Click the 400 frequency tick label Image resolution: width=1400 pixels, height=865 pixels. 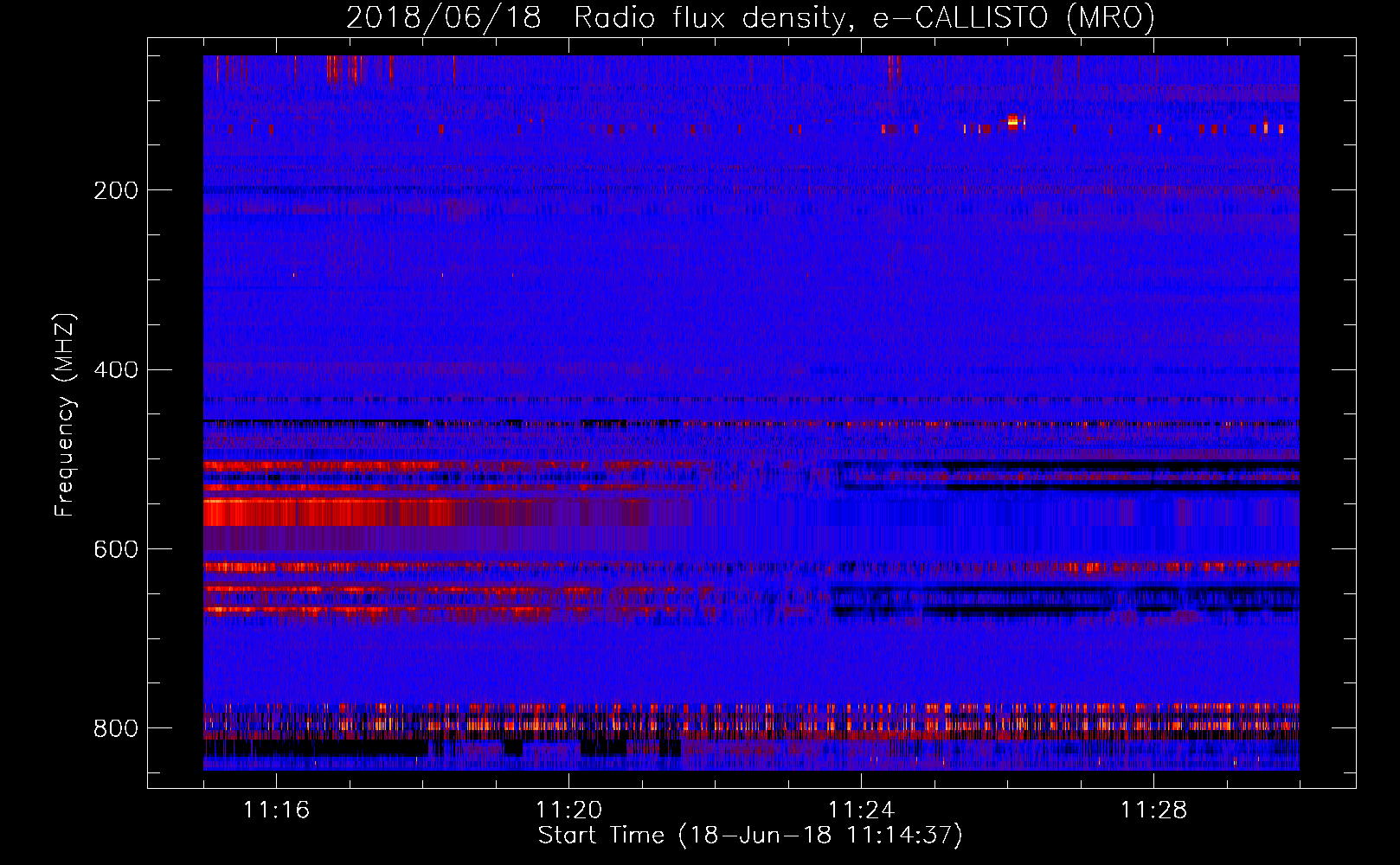point(116,370)
